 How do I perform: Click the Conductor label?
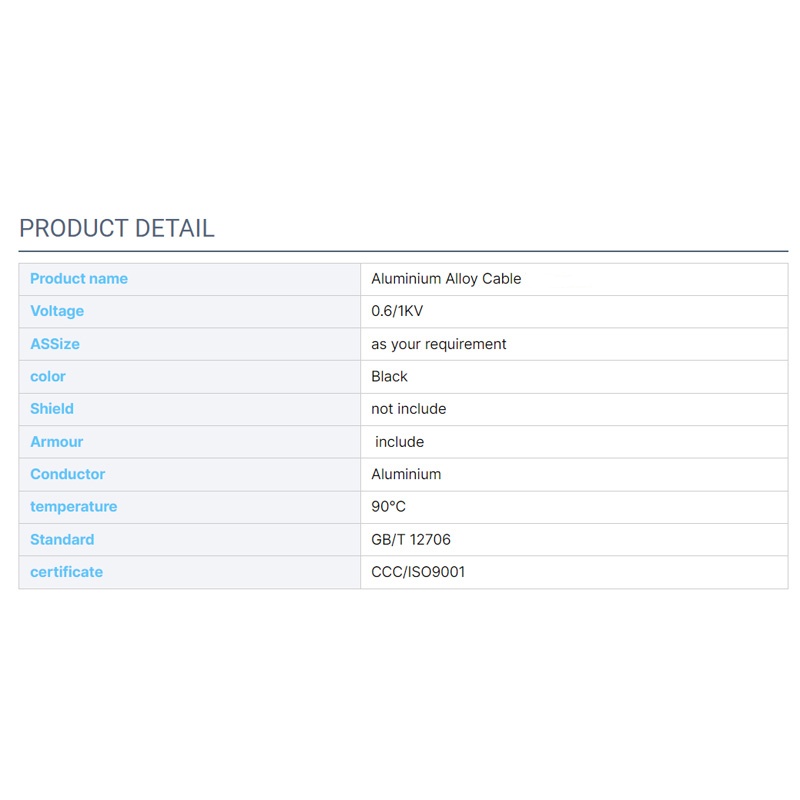[67, 474]
